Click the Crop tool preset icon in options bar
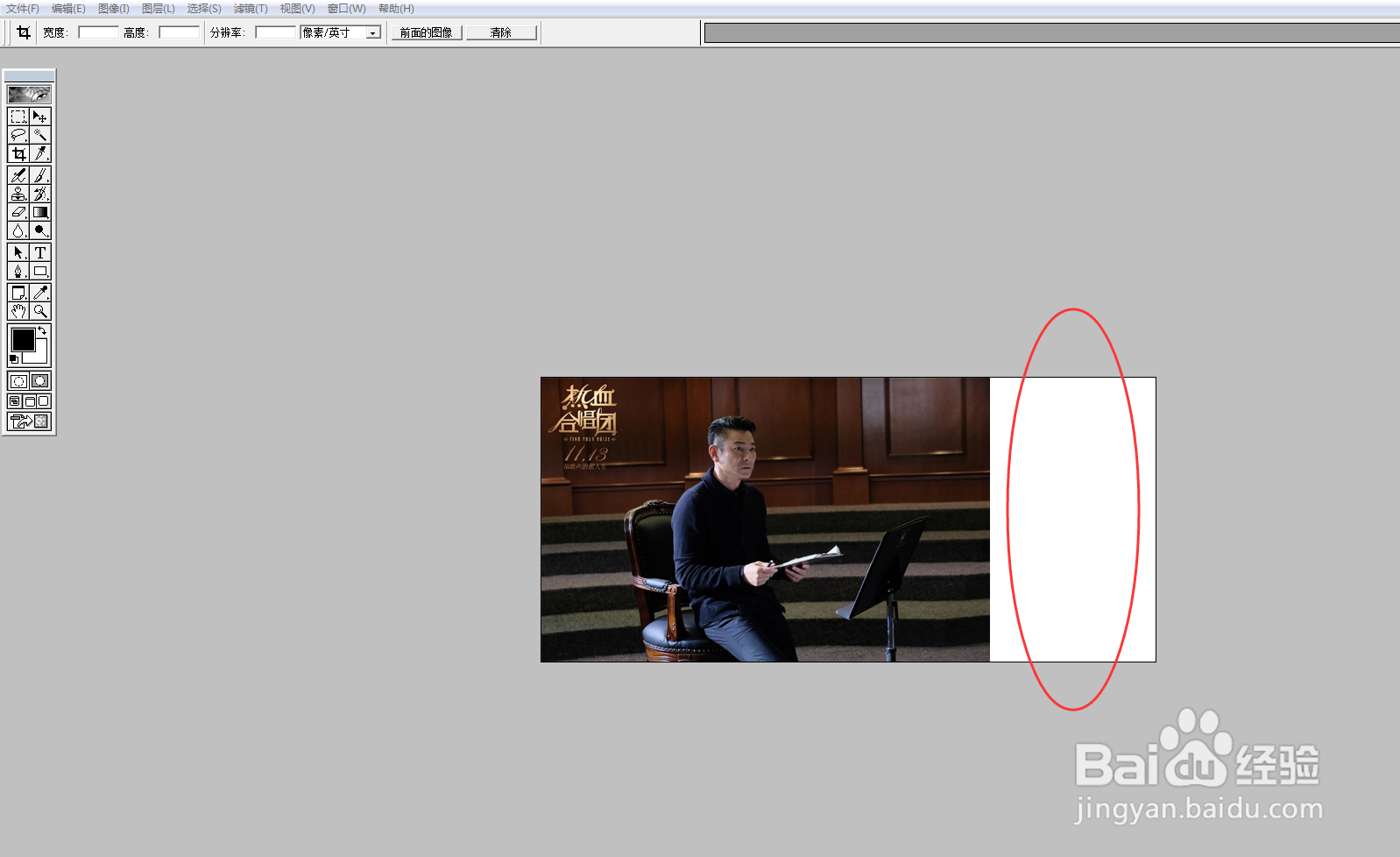 click(x=24, y=32)
